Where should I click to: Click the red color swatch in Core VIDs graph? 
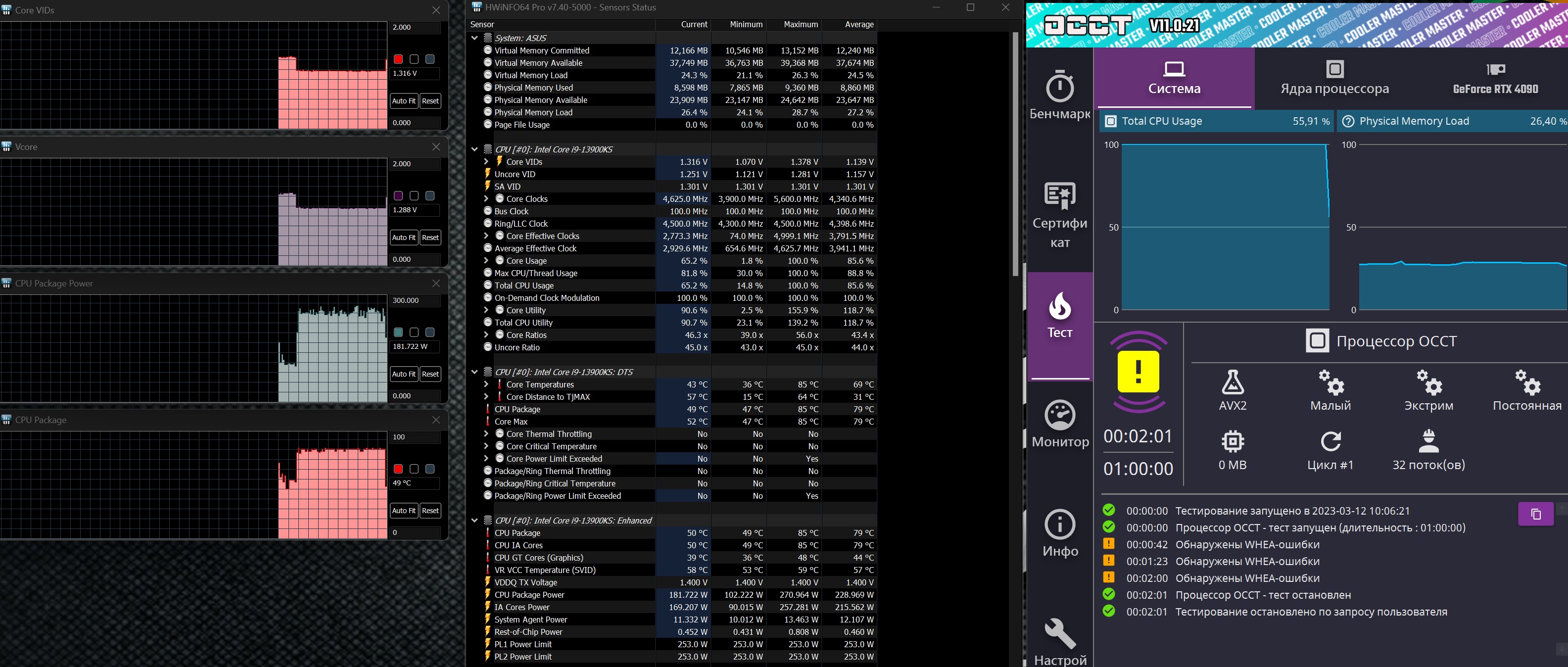398,59
